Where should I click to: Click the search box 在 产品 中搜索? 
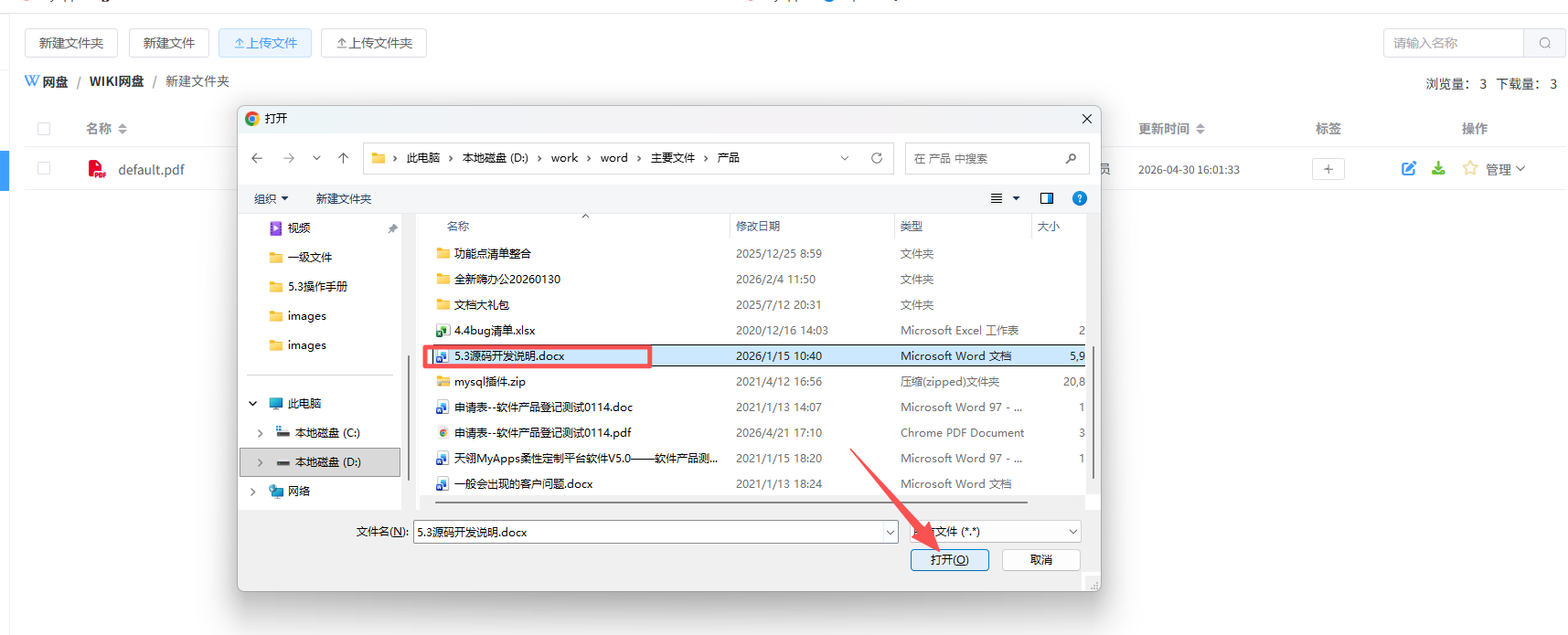coord(997,158)
